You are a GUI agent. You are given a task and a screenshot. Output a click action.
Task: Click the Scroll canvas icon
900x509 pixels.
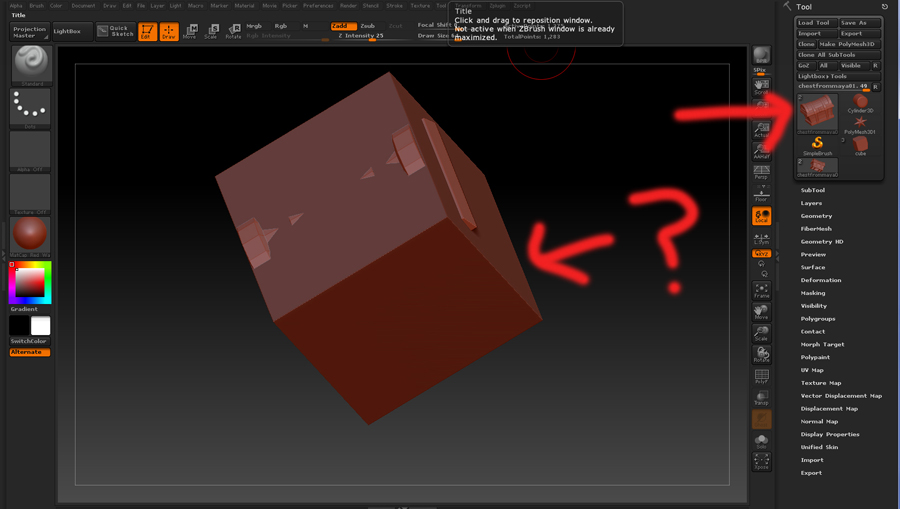[x=762, y=87]
